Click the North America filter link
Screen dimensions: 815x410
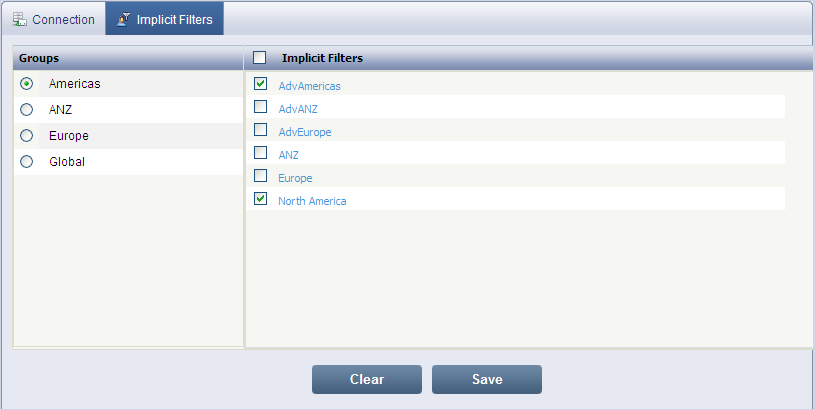pyautogui.click(x=312, y=201)
